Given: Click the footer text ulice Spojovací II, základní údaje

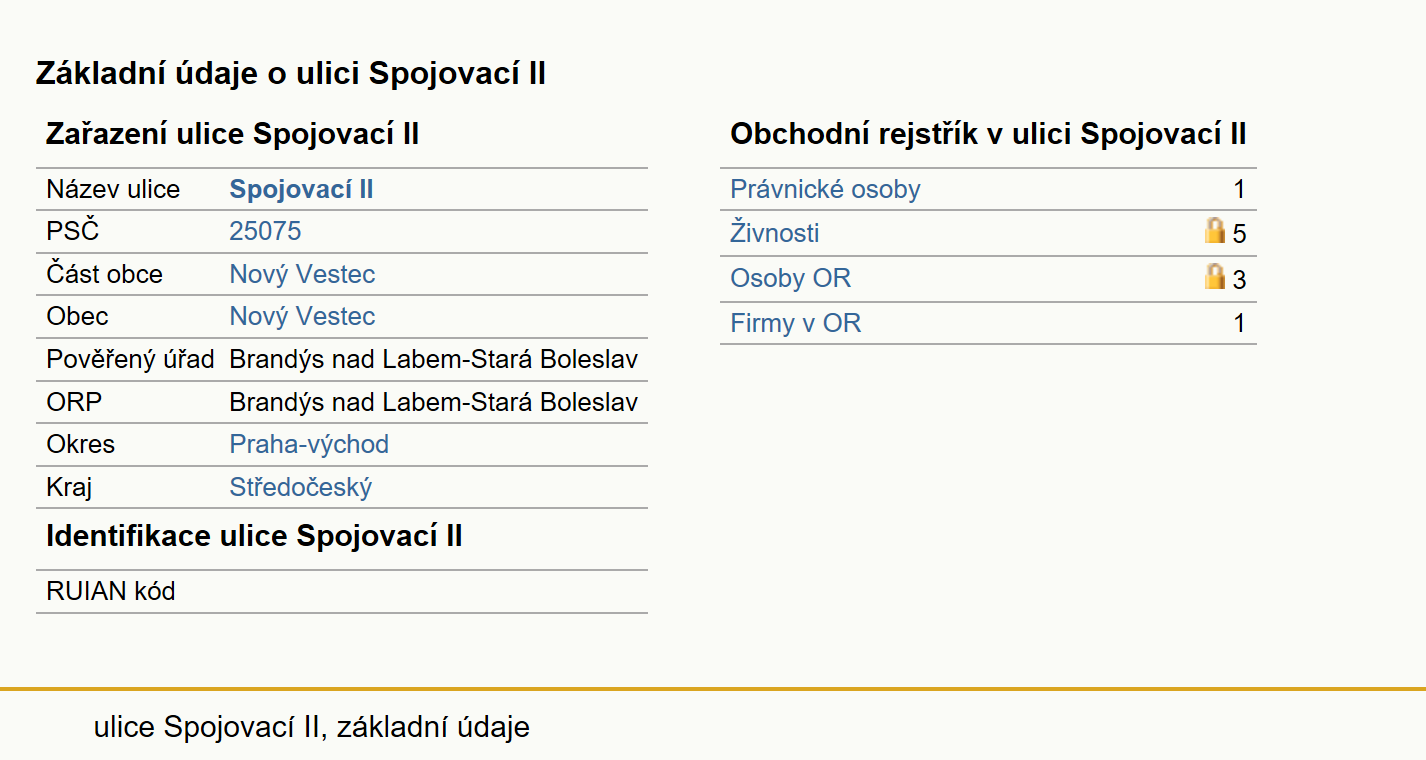Looking at the screenshot, I should click(x=311, y=727).
